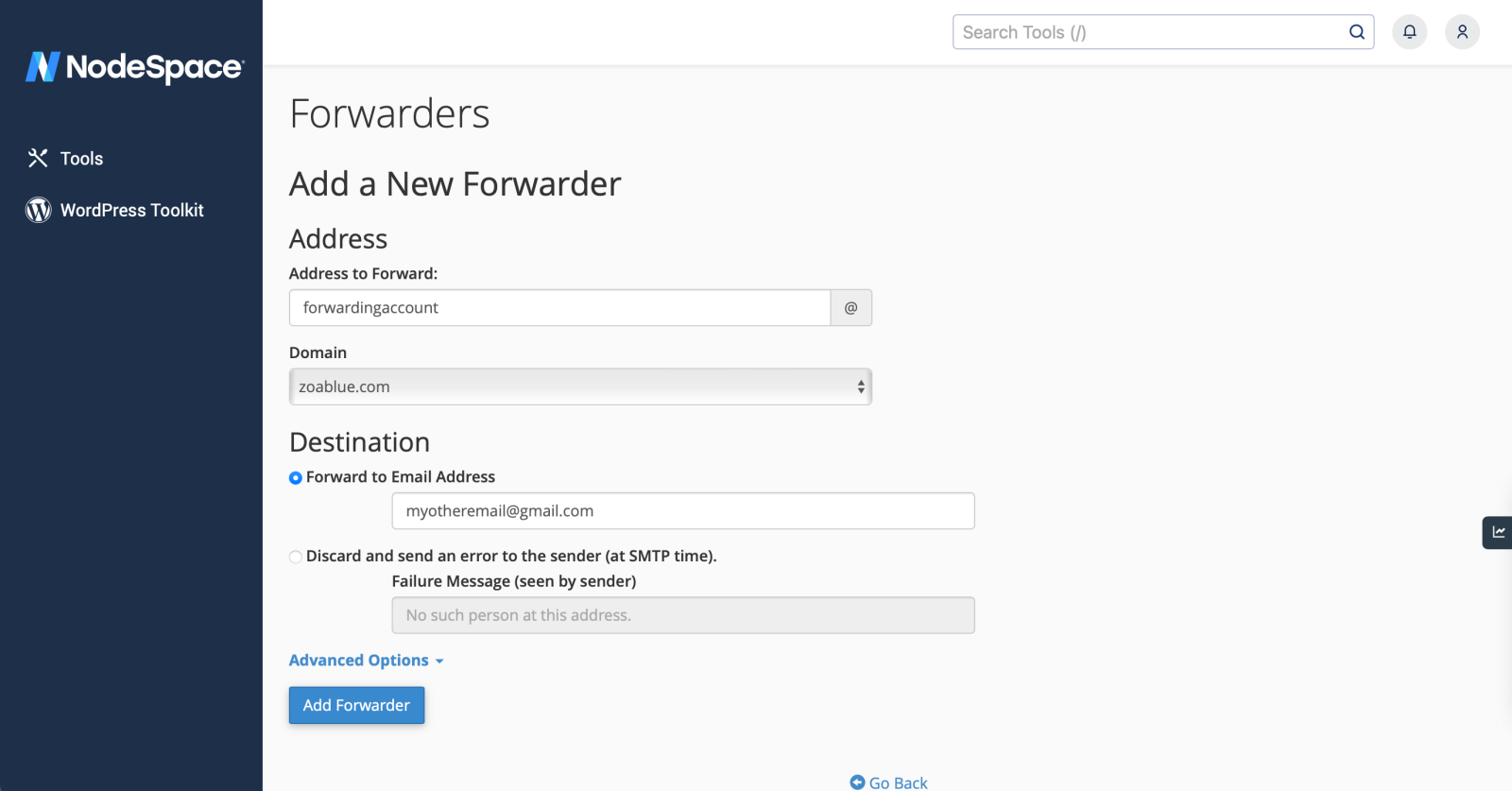Click the WordPress logo icon in sidebar
Viewport: 1512px width, 791px height.
(38, 210)
